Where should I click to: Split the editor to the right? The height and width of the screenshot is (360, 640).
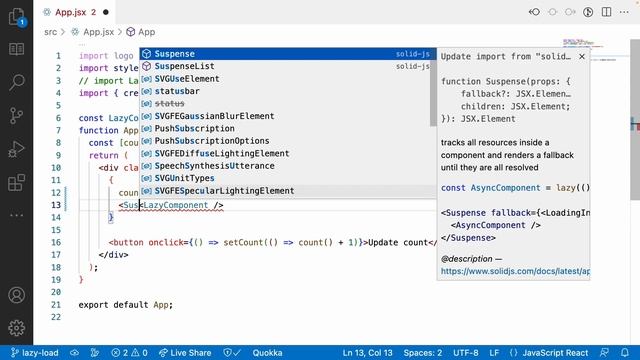607,12
